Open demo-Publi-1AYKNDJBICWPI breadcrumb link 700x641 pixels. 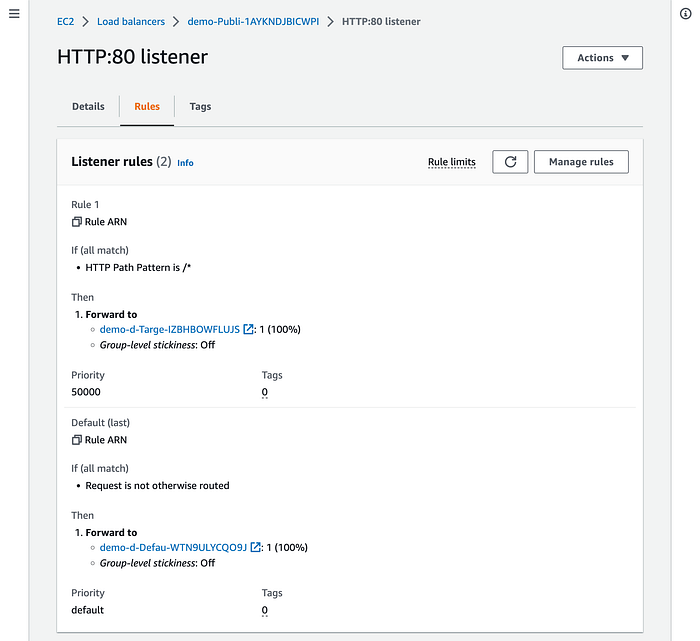[253, 21]
